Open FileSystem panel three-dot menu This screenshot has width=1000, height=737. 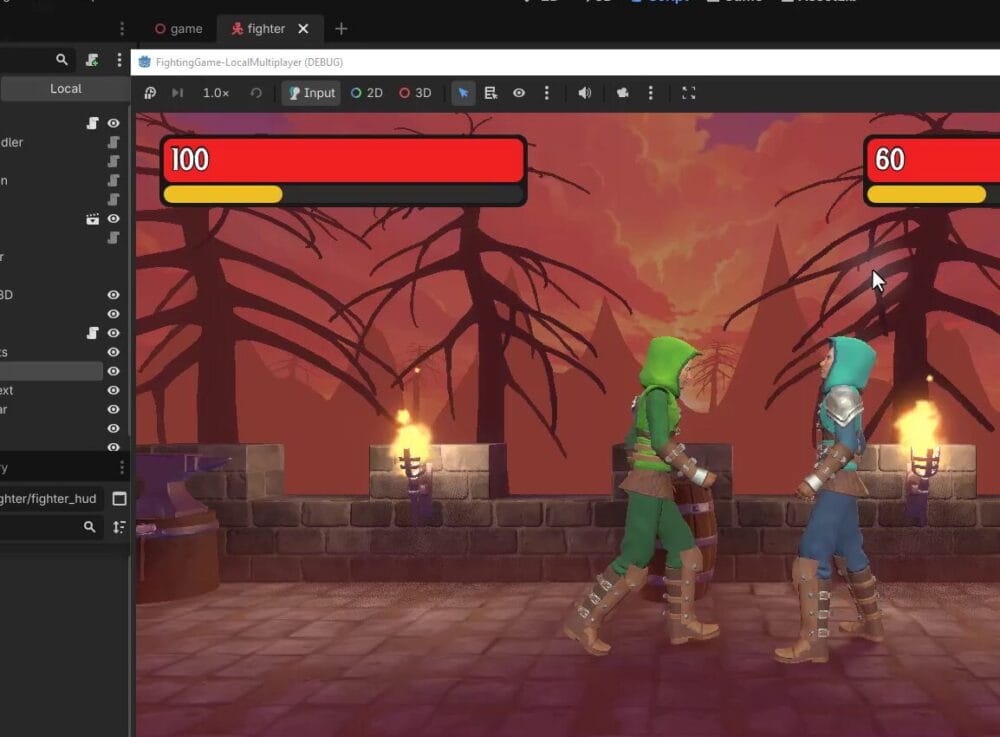point(122,468)
